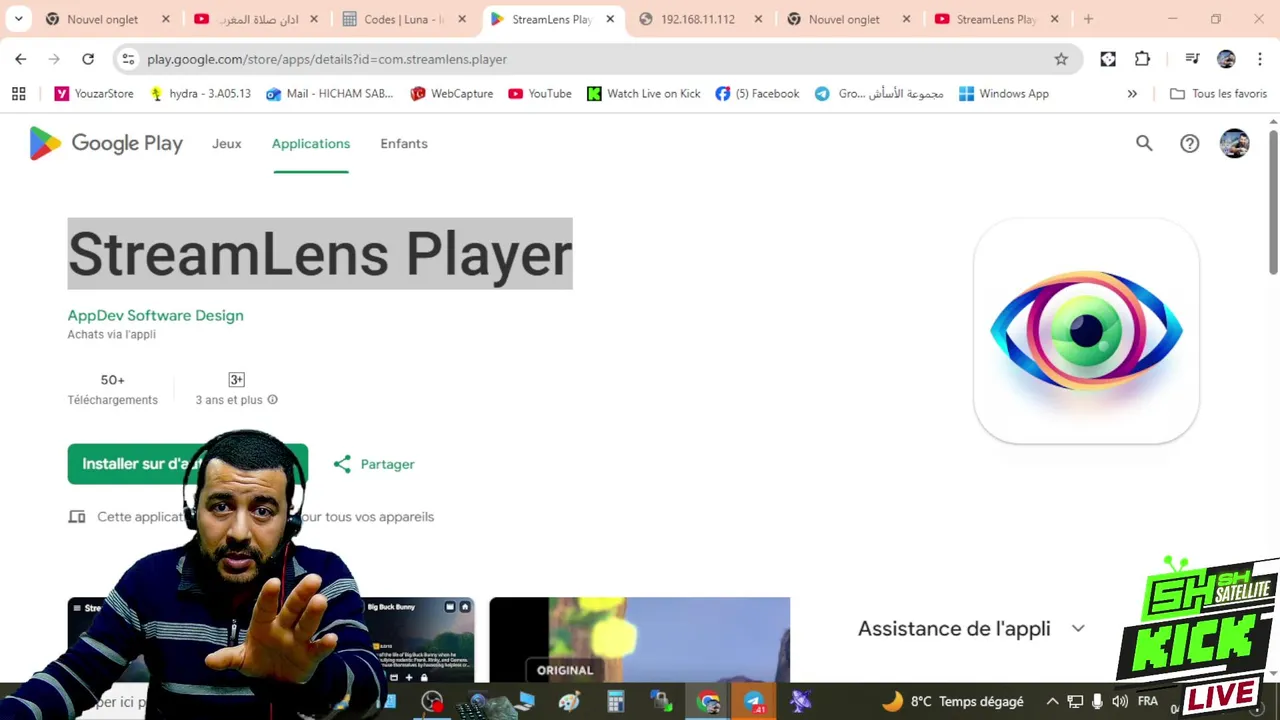This screenshot has height=720, width=1280.
Task: Open the Calculator icon on the taskbar
Action: (616, 702)
